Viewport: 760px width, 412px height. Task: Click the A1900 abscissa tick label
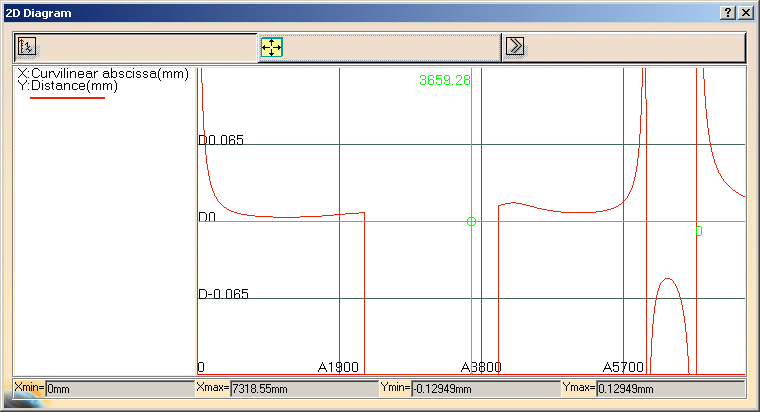[x=338, y=367]
